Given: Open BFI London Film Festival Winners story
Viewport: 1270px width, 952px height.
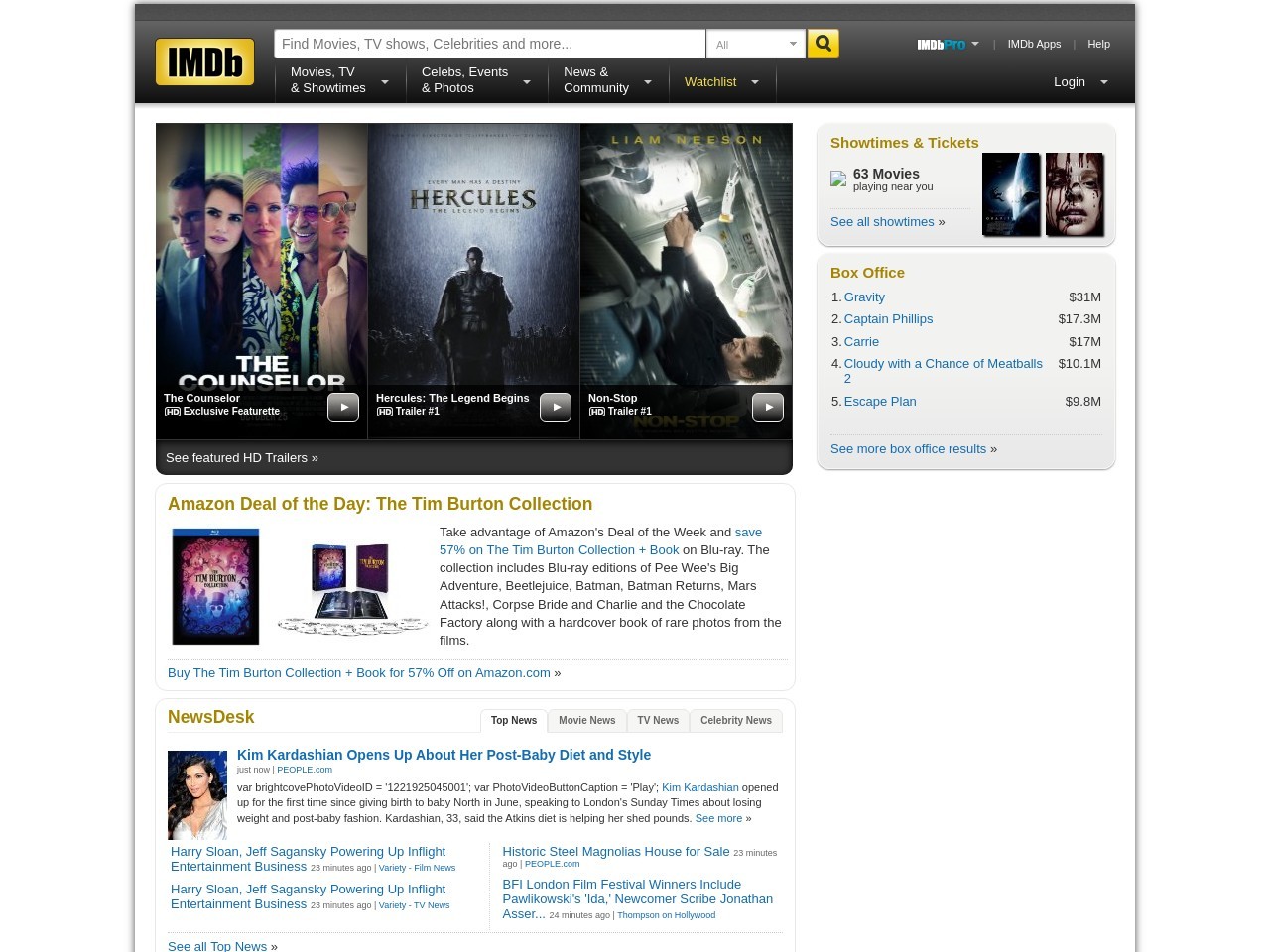Looking at the screenshot, I should pos(637,898).
